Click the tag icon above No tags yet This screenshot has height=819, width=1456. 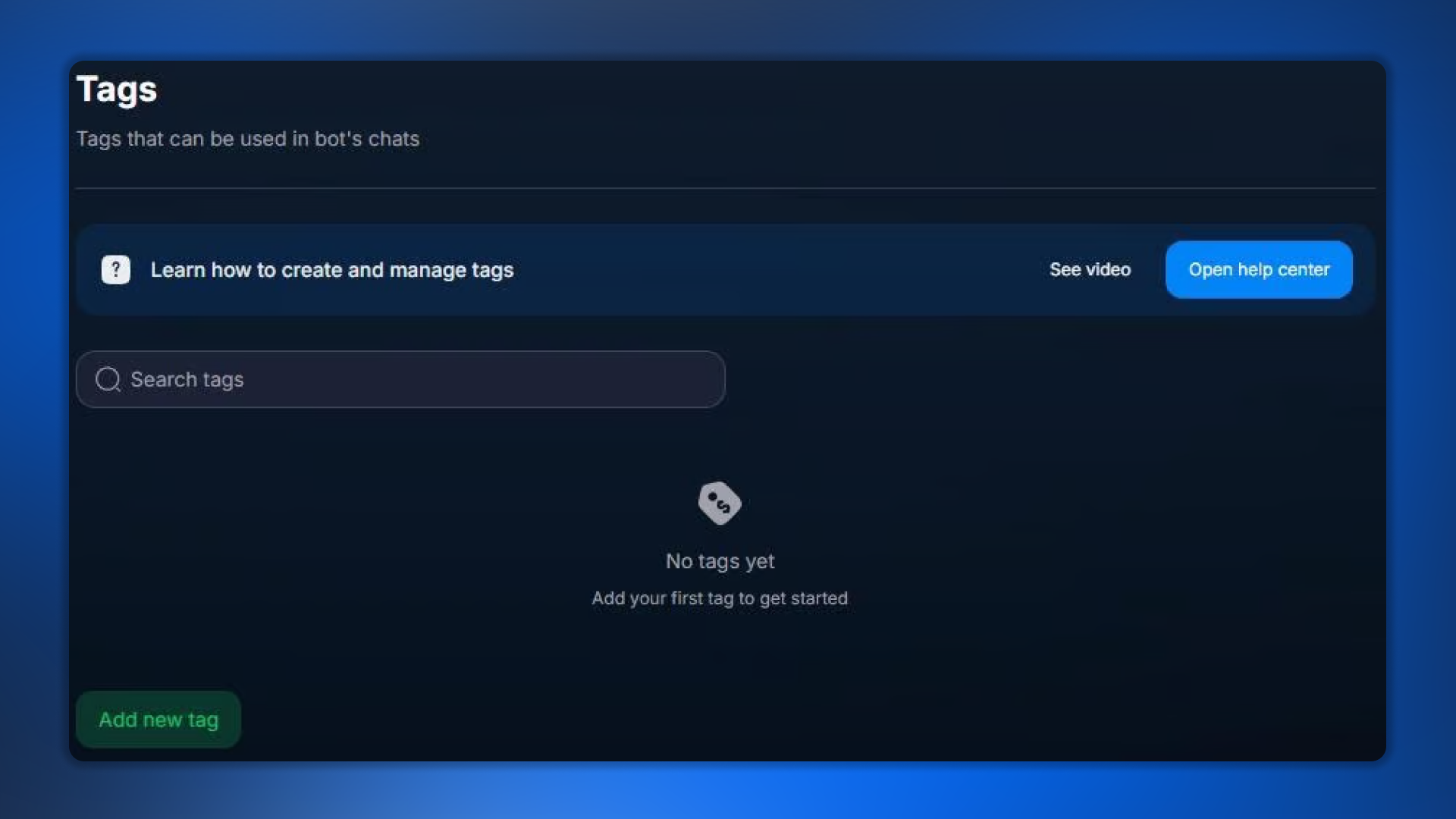720,503
